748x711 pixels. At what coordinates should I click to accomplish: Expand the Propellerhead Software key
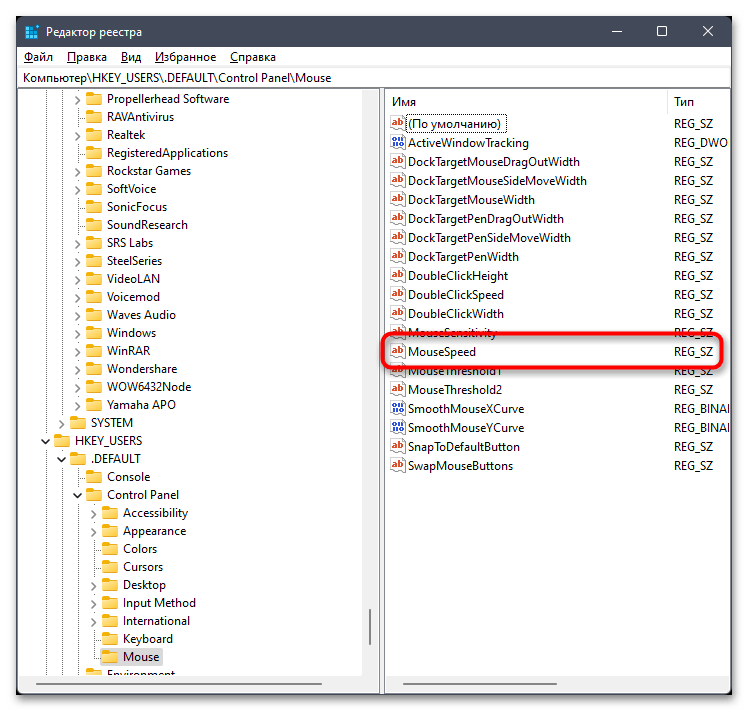[77, 100]
